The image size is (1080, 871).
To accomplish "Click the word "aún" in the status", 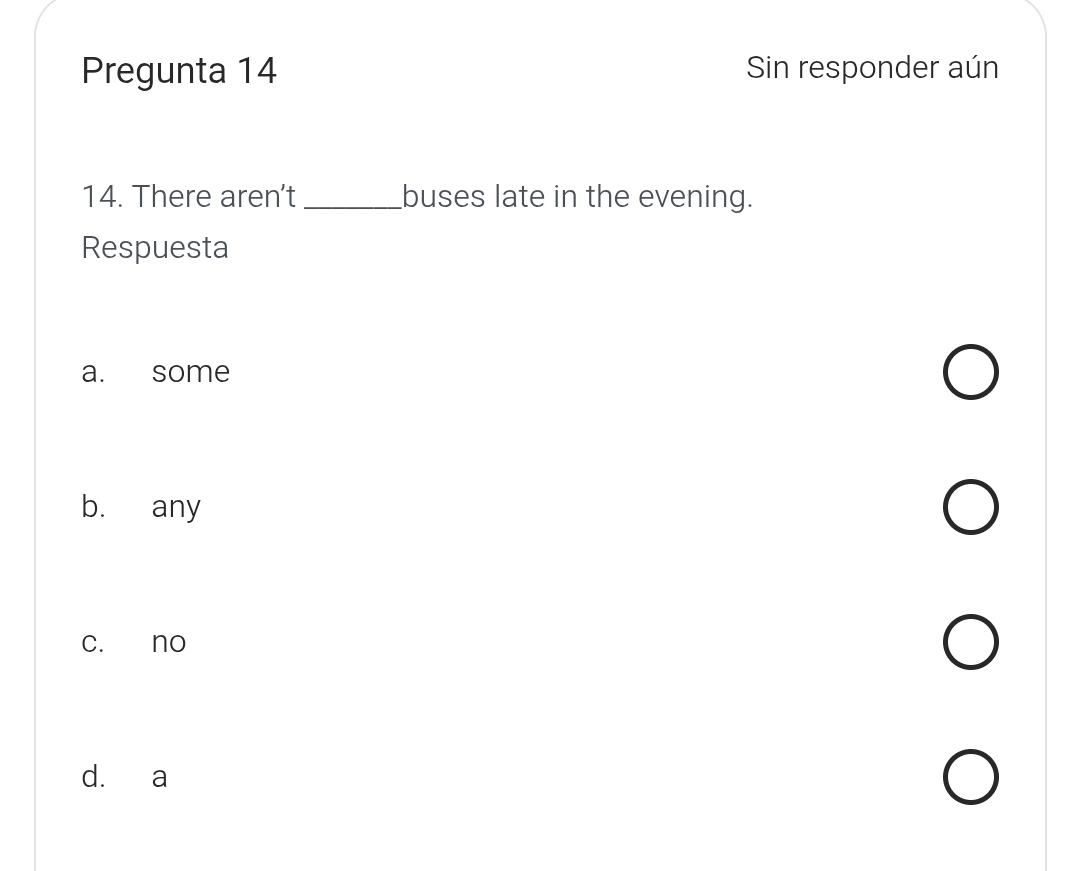I will point(973,68).
